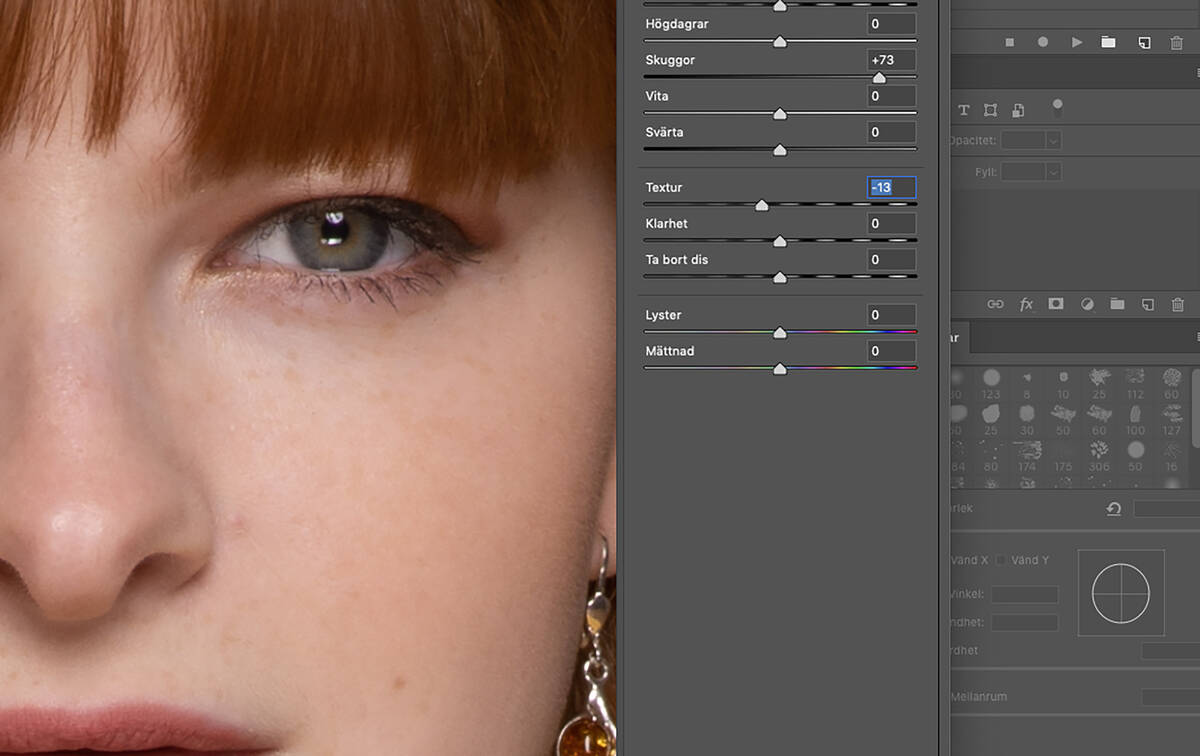This screenshot has width=1200, height=756.
Task: Click the Textur value input field
Action: point(890,187)
